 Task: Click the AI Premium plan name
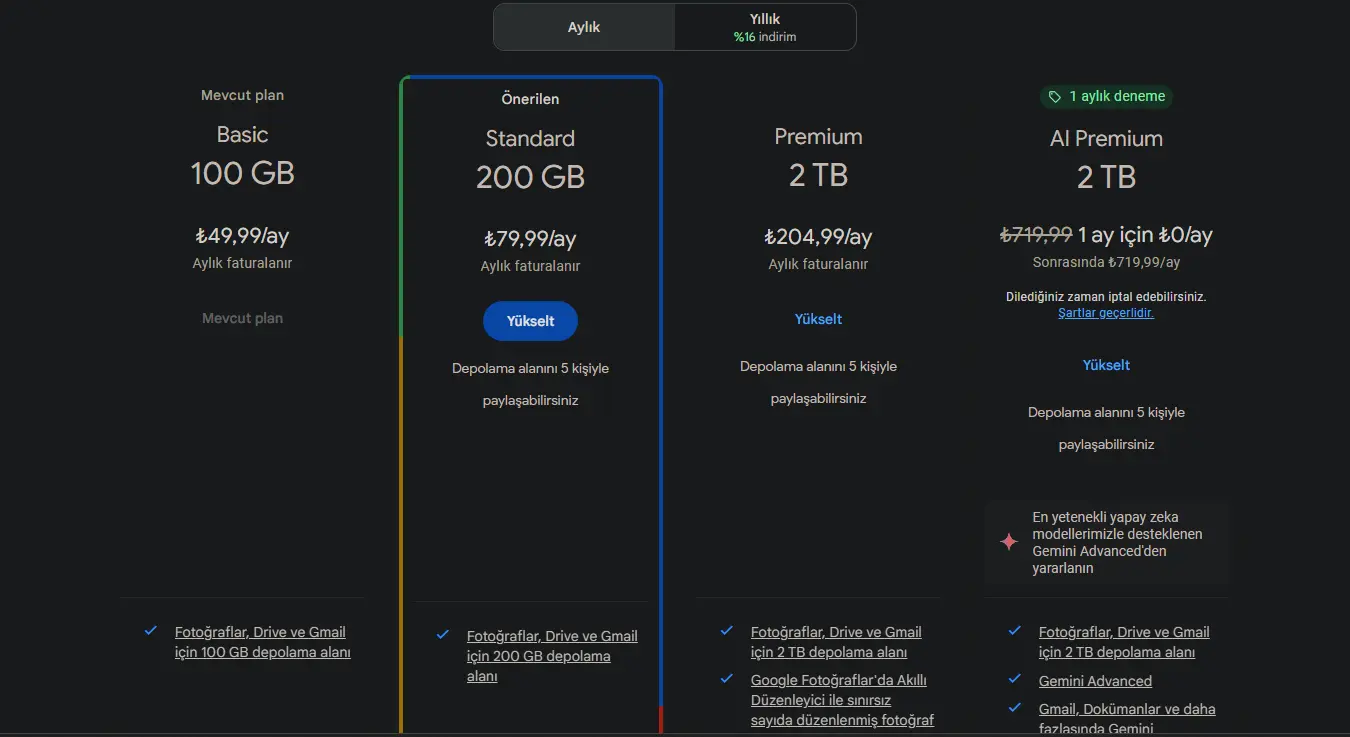pos(1106,138)
